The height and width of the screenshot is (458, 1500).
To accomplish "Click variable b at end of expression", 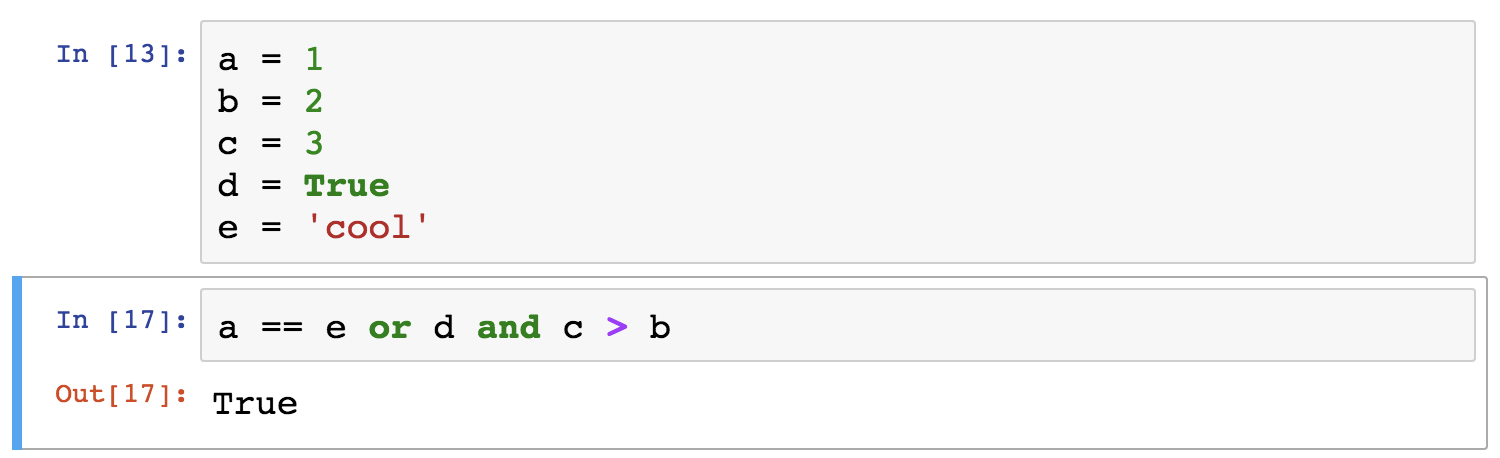I will (659, 327).
